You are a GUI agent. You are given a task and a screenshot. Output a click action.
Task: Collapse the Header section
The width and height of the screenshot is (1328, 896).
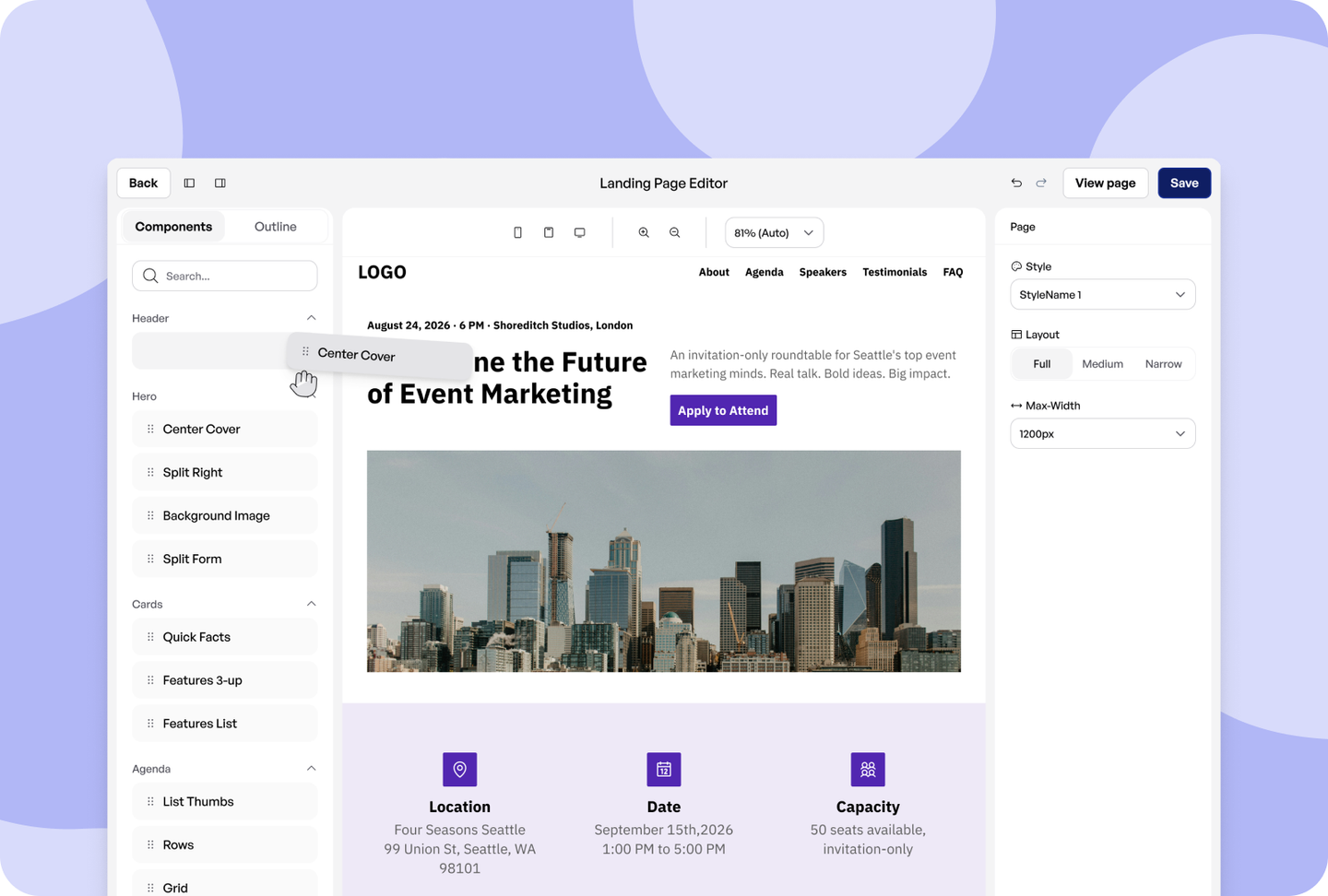pos(311,318)
